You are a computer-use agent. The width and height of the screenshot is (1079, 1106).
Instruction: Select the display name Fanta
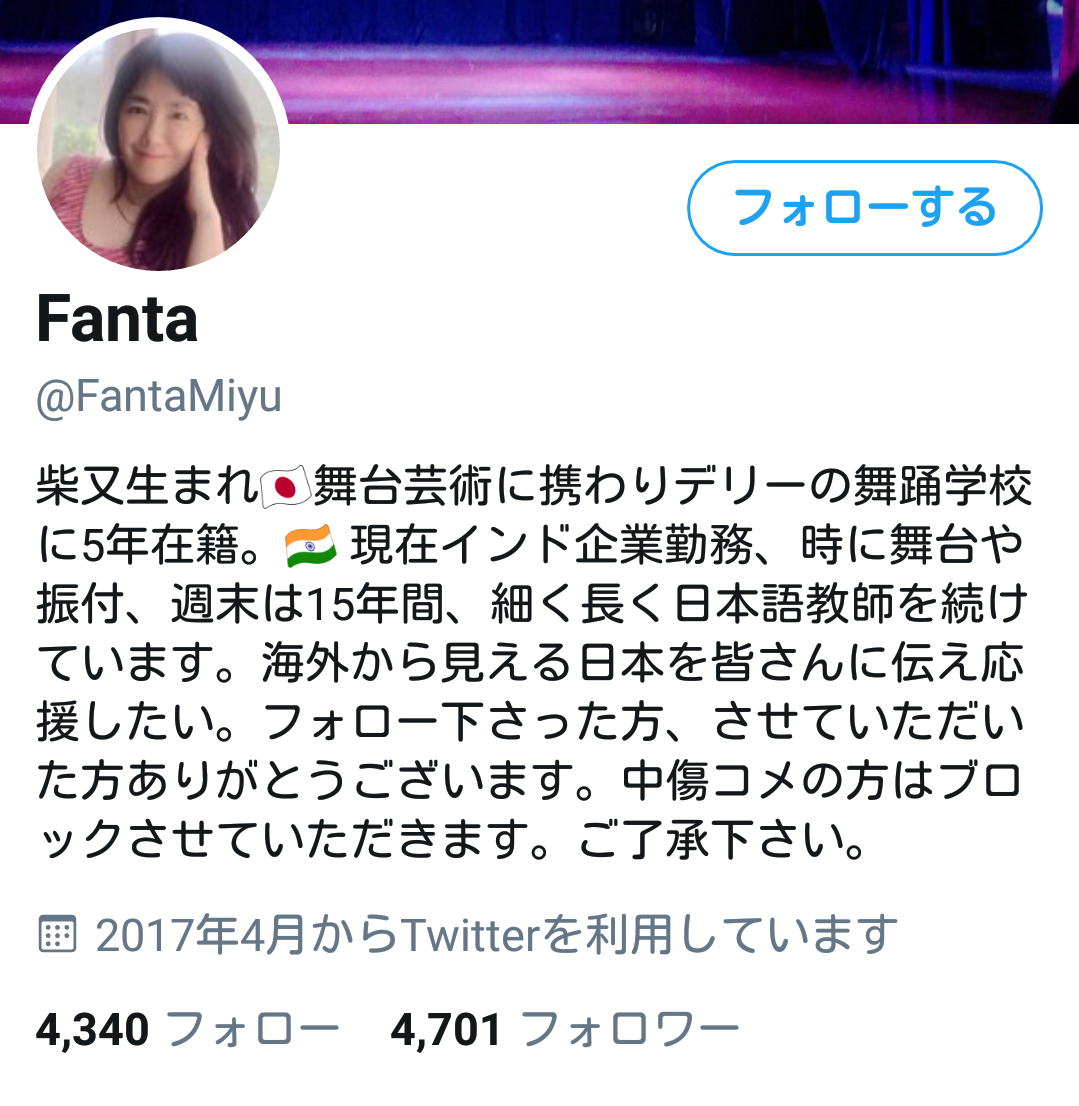tap(117, 320)
